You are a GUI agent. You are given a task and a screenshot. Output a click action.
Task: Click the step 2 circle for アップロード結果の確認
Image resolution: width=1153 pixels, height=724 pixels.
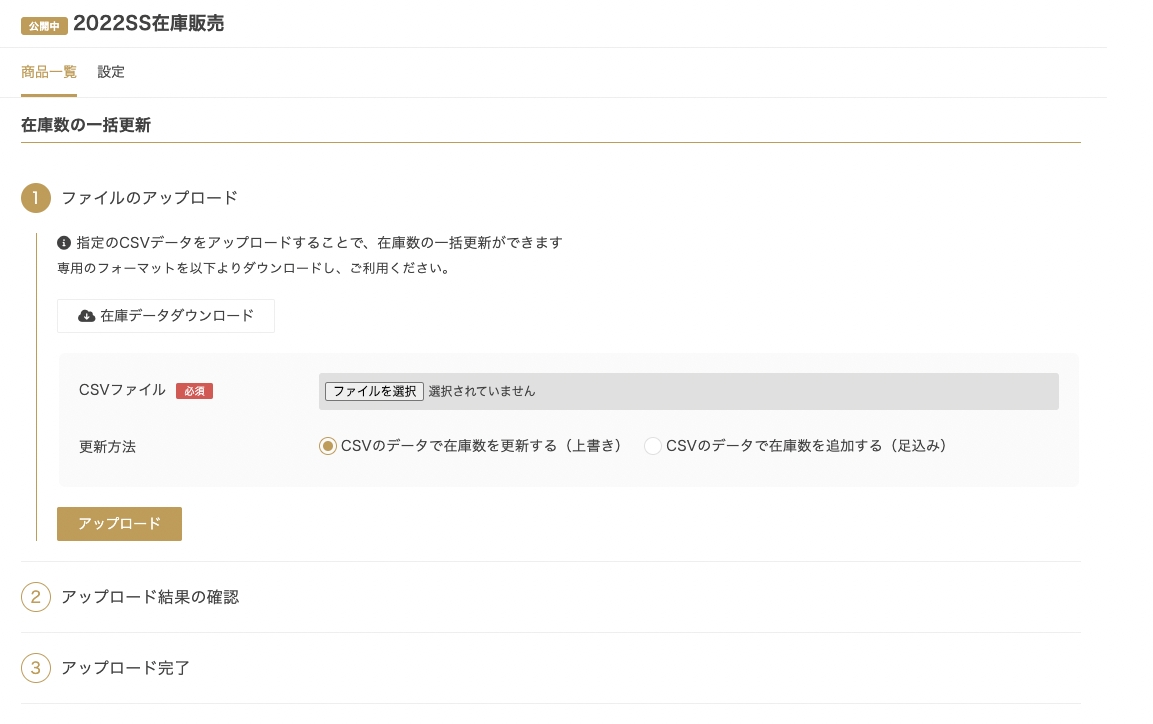coord(35,596)
